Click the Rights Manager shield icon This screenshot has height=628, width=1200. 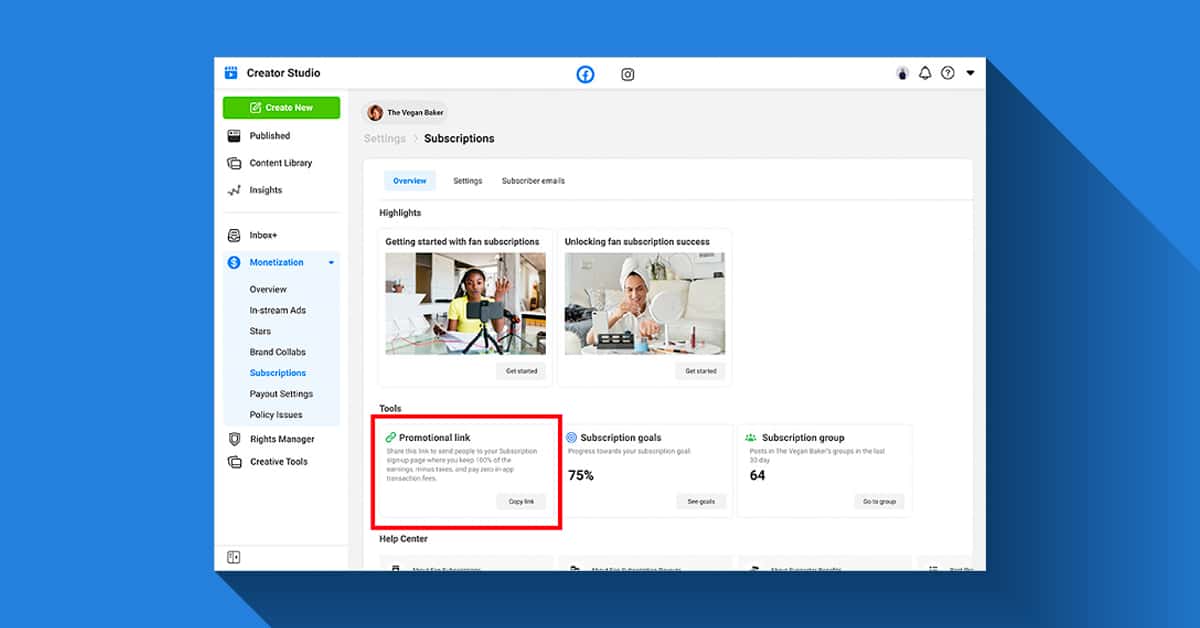click(x=234, y=439)
